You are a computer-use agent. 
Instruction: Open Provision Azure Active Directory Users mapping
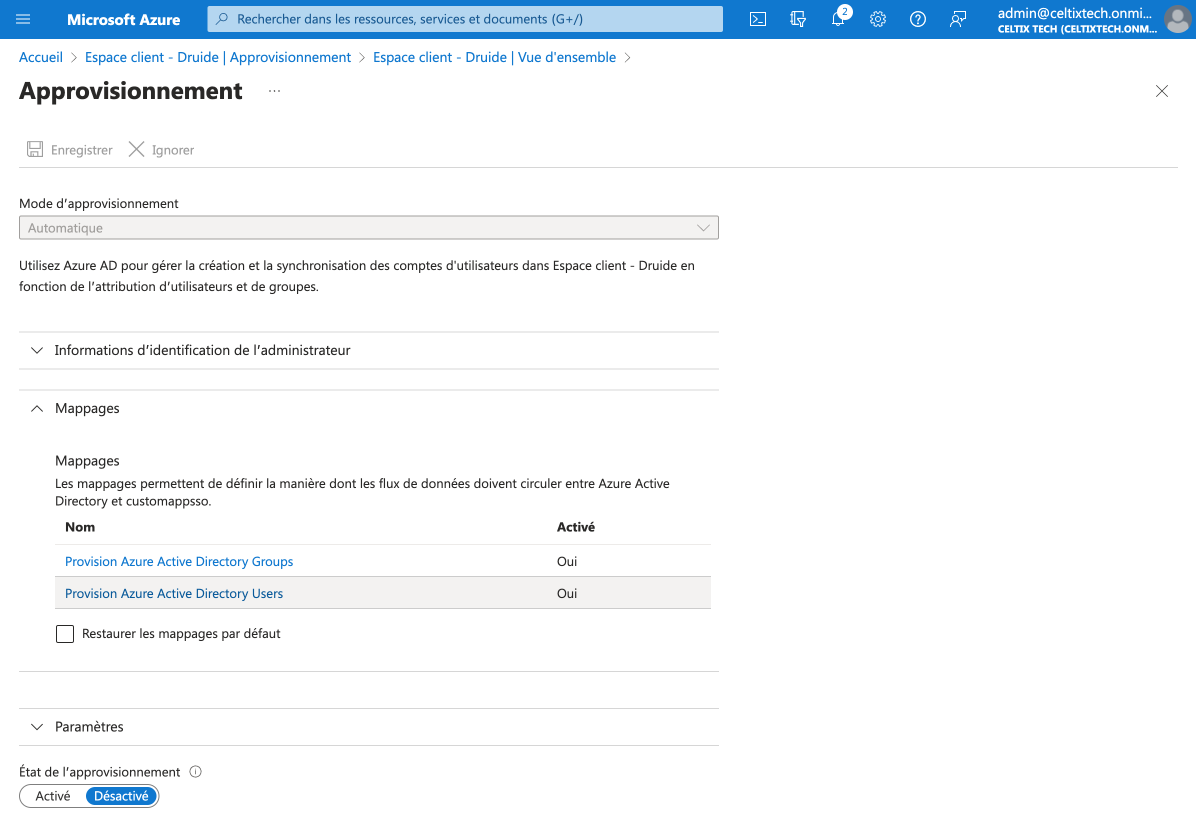[x=174, y=593]
